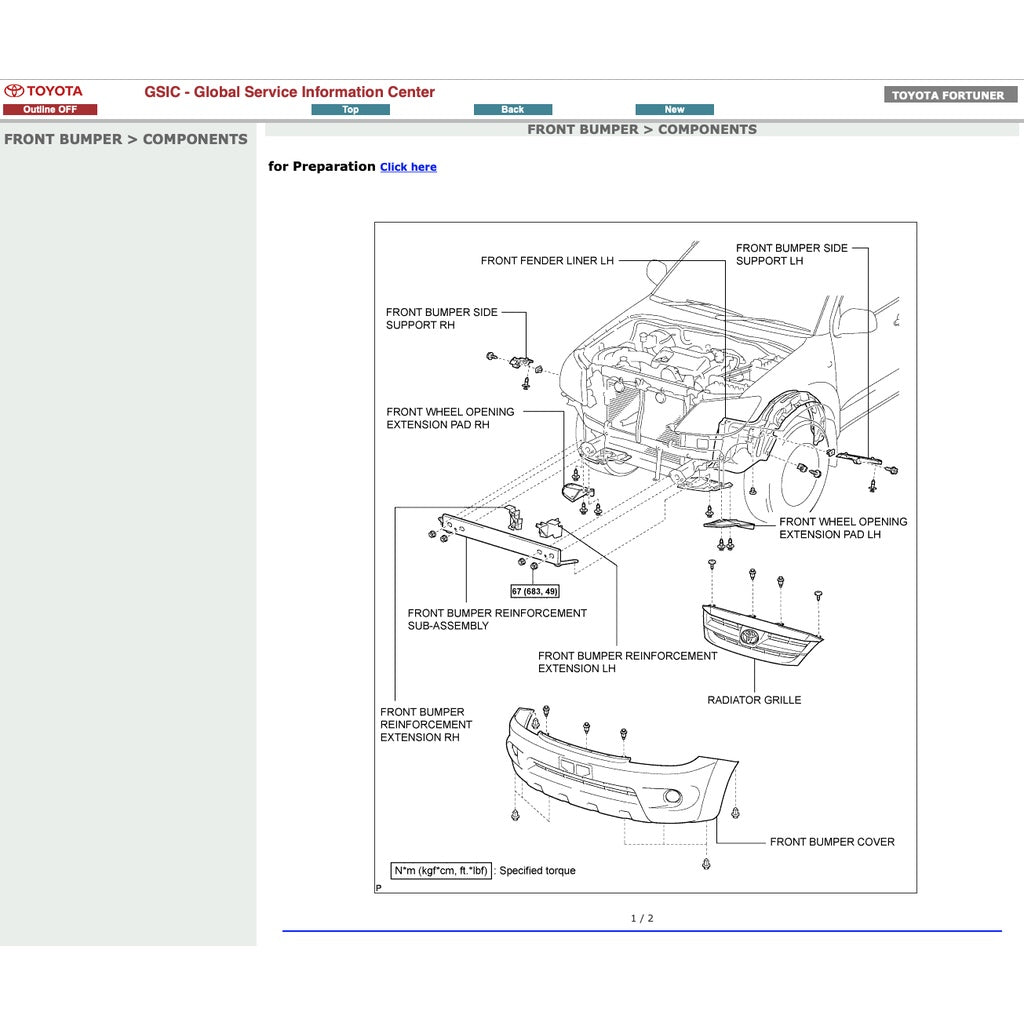Click the New button
1024x1024 pixels.
click(x=674, y=108)
